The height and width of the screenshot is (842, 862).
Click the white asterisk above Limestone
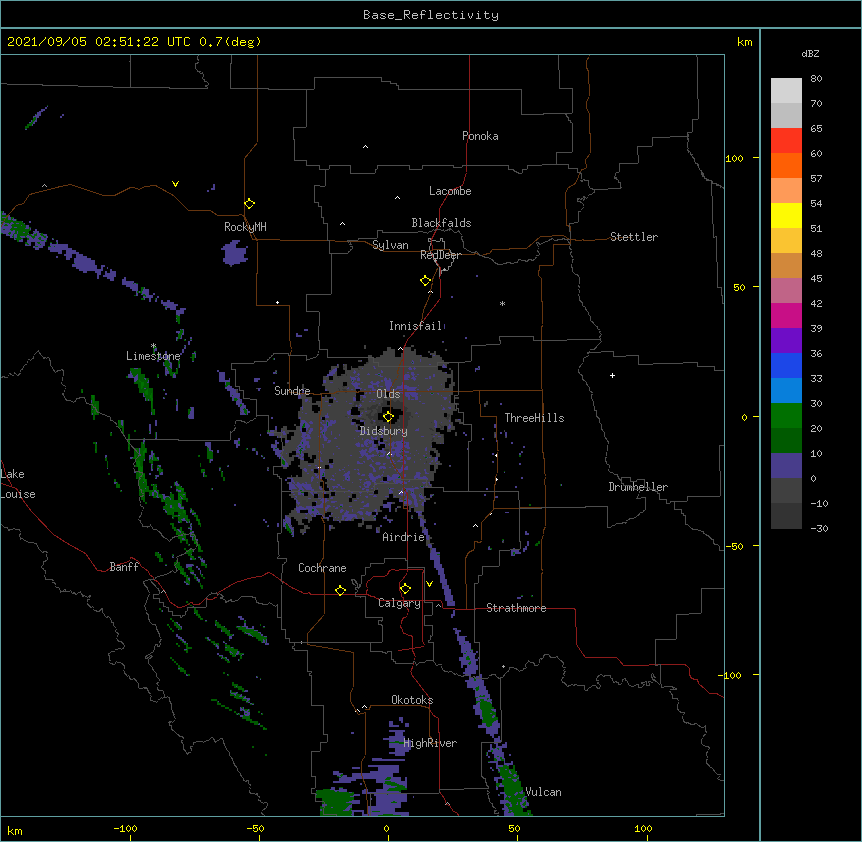click(x=153, y=346)
